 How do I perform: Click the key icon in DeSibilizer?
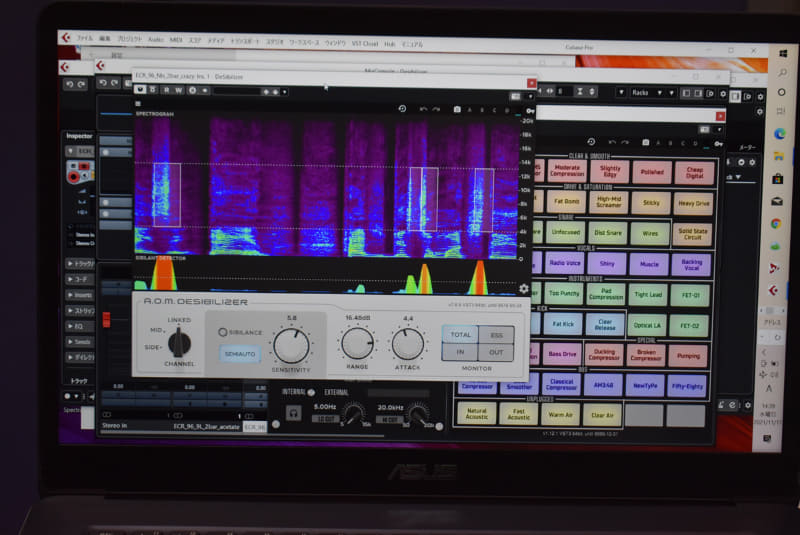[530, 111]
